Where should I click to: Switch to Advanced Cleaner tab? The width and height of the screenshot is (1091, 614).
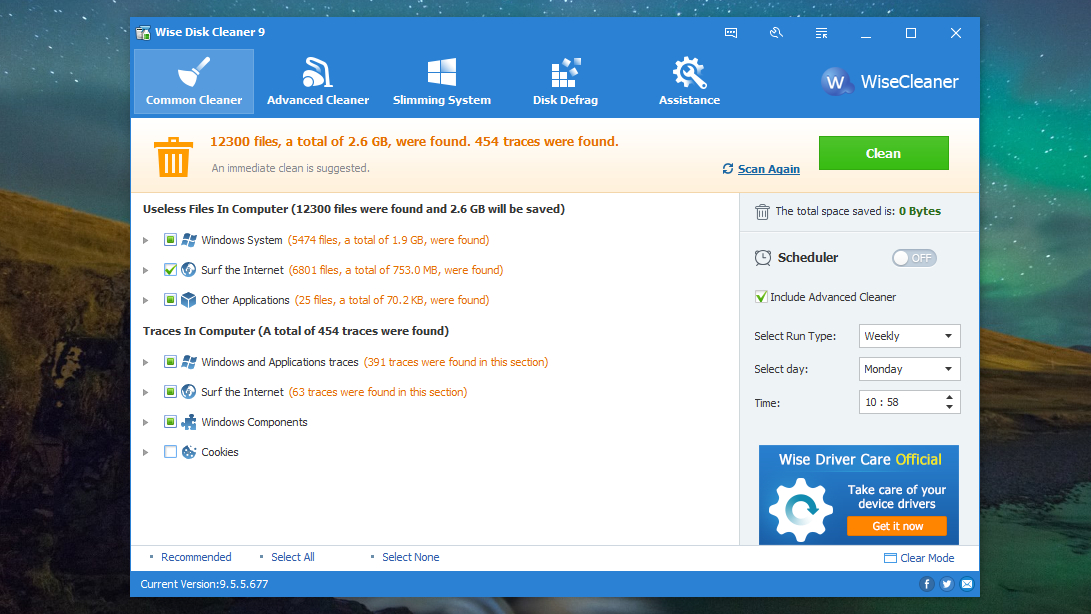318,81
